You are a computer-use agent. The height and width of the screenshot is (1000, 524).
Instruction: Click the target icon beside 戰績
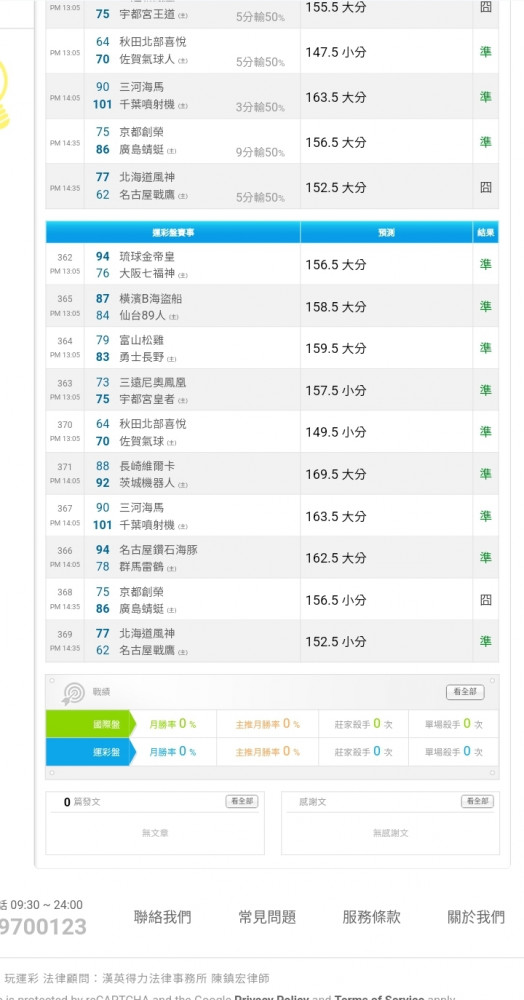click(x=73, y=693)
